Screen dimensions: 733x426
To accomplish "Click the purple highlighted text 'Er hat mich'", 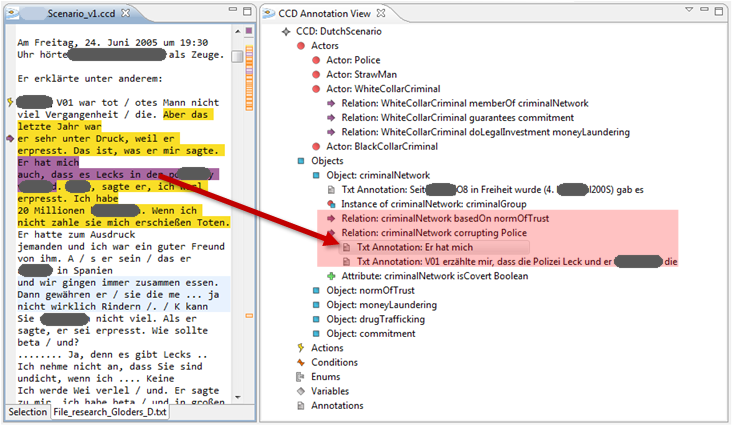I will coord(48,163).
